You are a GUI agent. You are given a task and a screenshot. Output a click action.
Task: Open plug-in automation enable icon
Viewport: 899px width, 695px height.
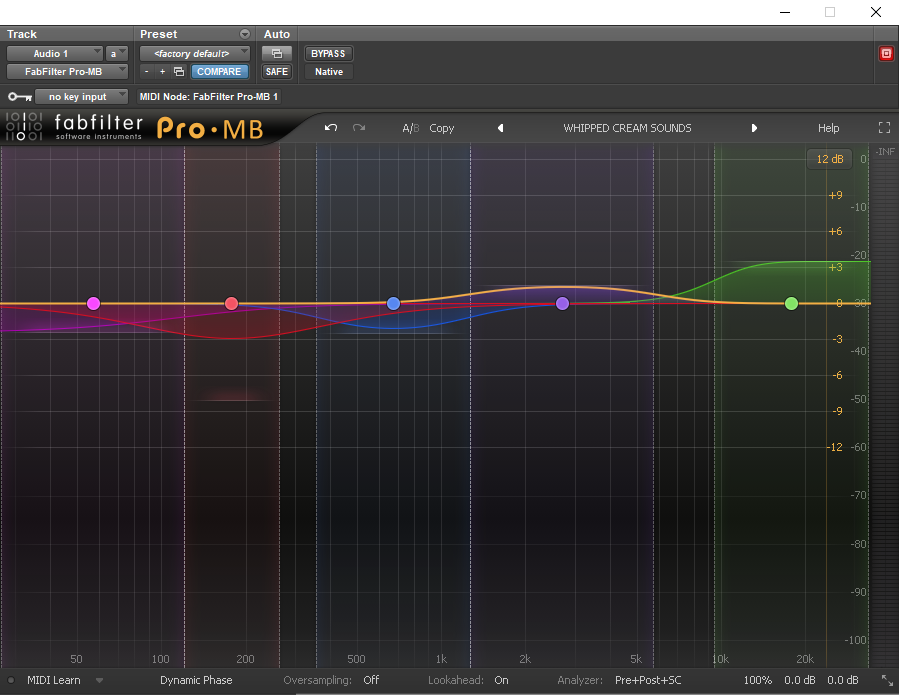pos(277,53)
